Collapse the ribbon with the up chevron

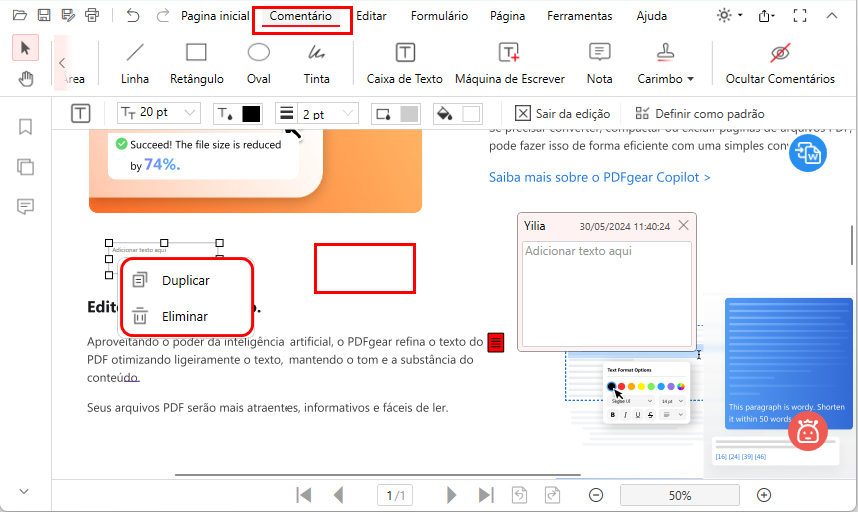click(832, 15)
